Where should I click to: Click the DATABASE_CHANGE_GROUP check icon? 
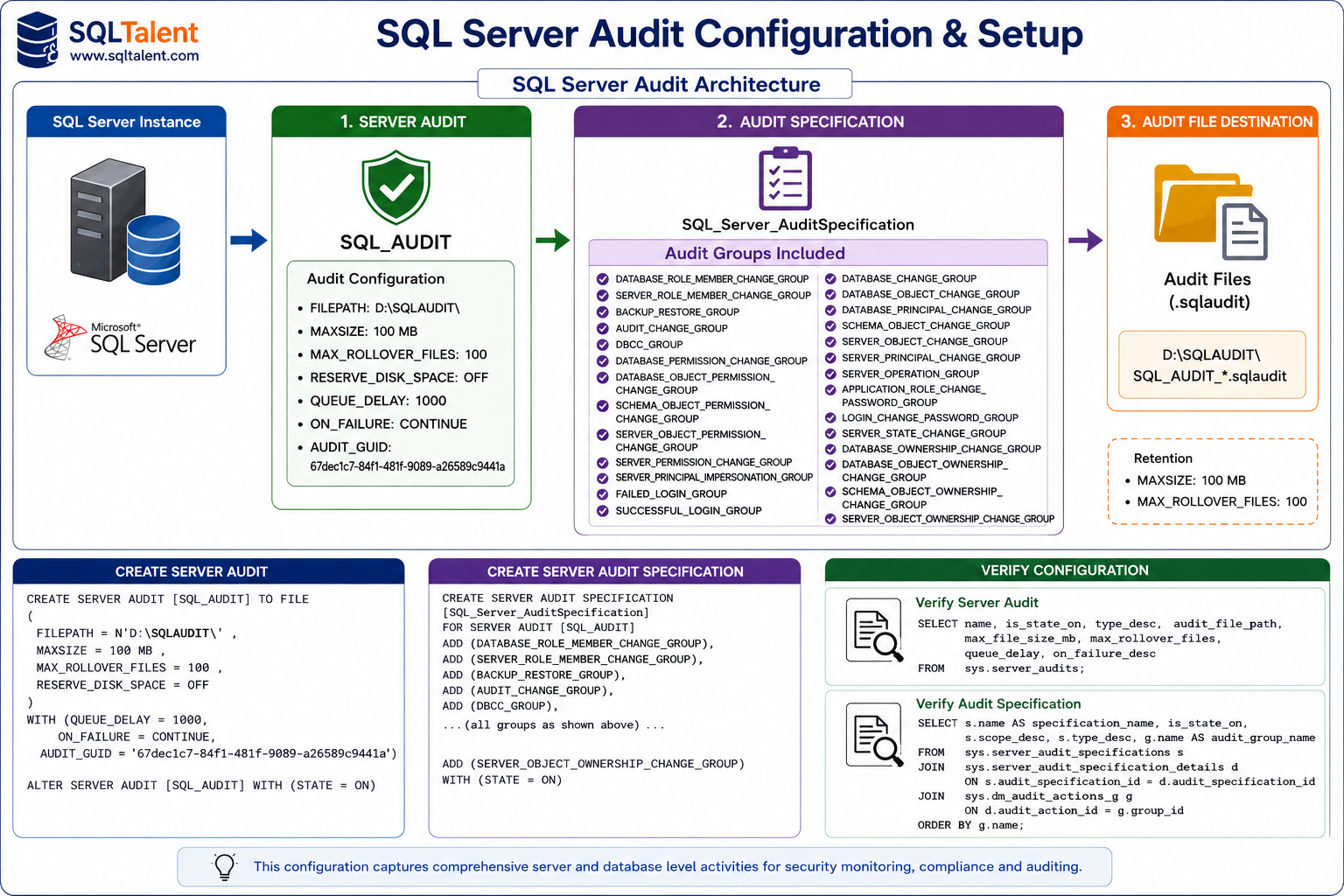click(830, 279)
